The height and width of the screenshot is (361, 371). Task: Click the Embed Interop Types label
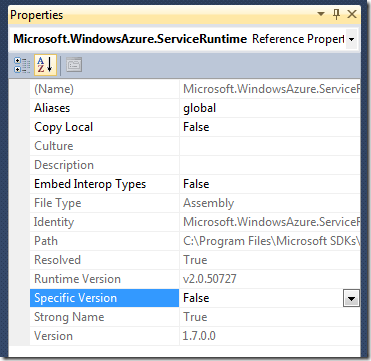click(90, 184)
